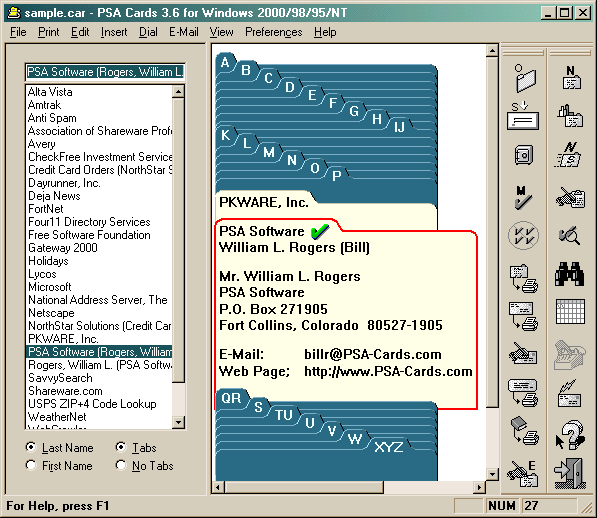Image resolution: width=597 pixels, height=518 pixels.
Task: Click the envelope-to-printer print icon
Action: tap(524, 316)
